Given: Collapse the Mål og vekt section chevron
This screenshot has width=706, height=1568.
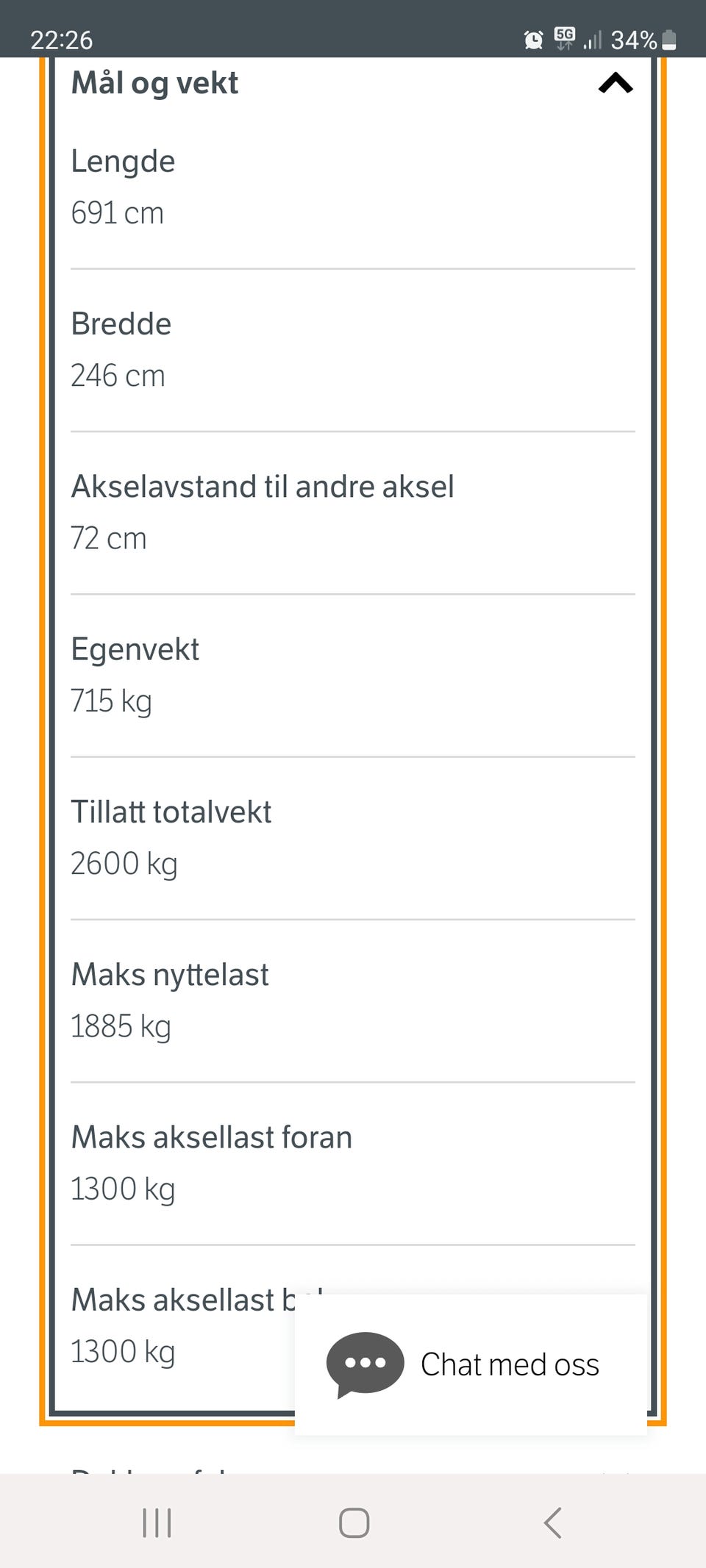Looking at the screenshot, I should click(616, 83).
